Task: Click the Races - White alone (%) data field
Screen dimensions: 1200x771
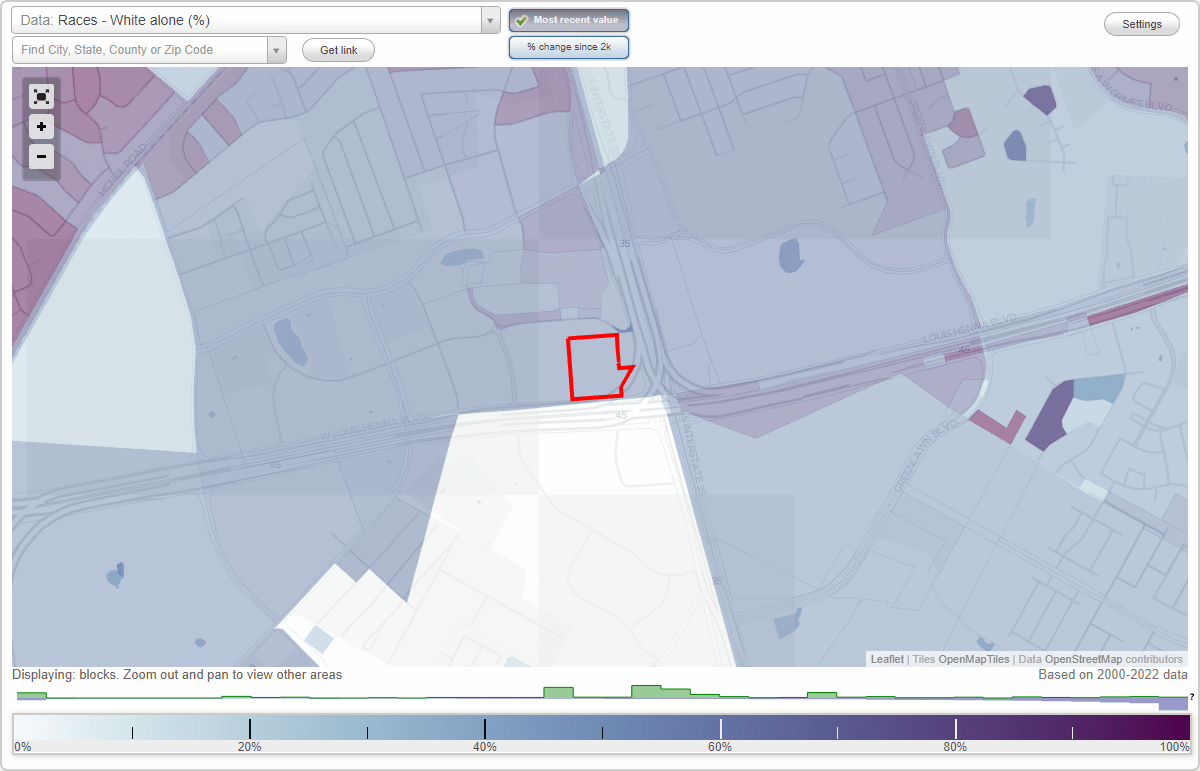Action: [x=246, y=20]
